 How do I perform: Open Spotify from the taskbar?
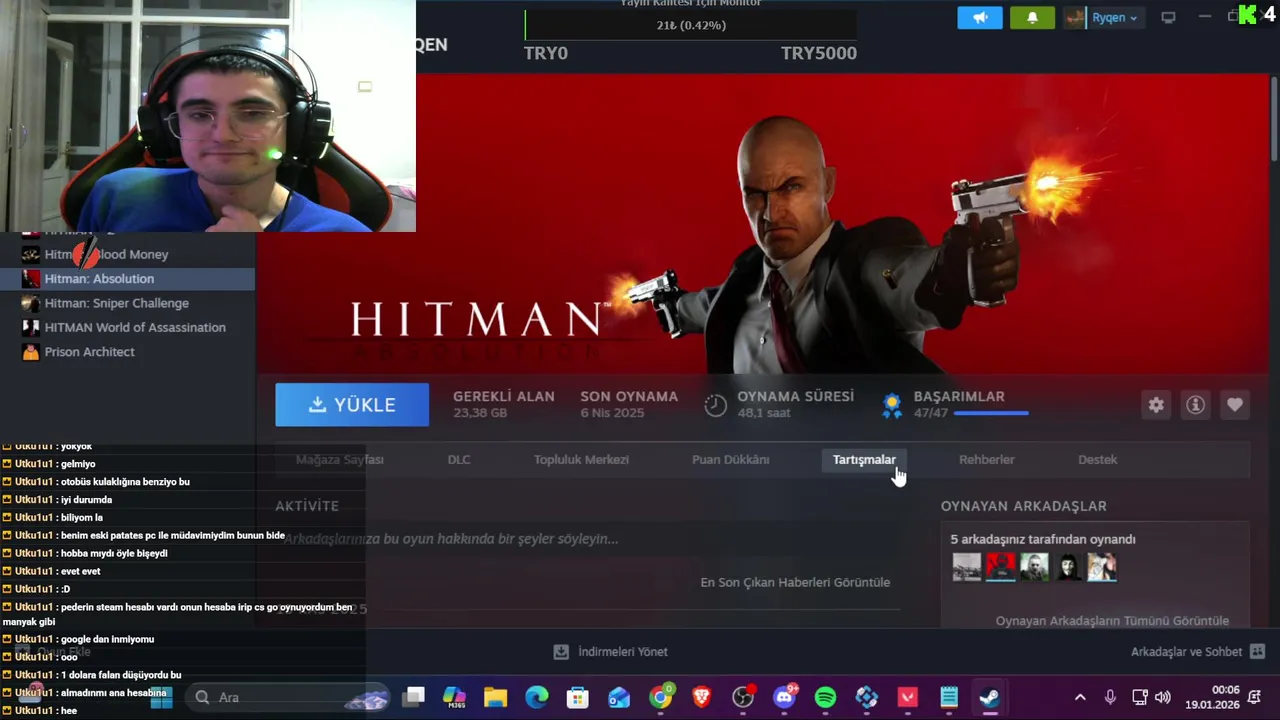(x=826, y=697)
